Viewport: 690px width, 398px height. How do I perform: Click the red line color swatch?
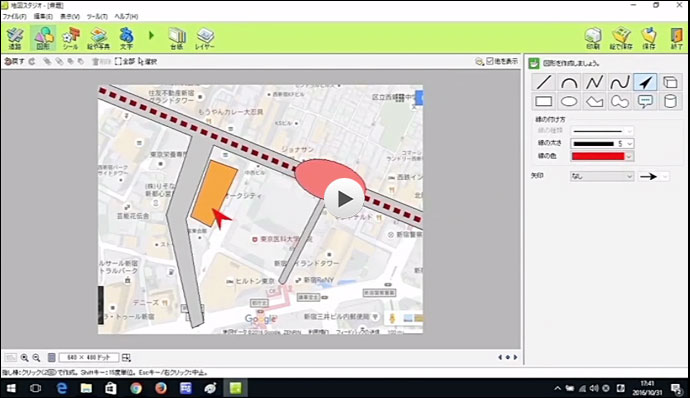[x=598, y=156]
